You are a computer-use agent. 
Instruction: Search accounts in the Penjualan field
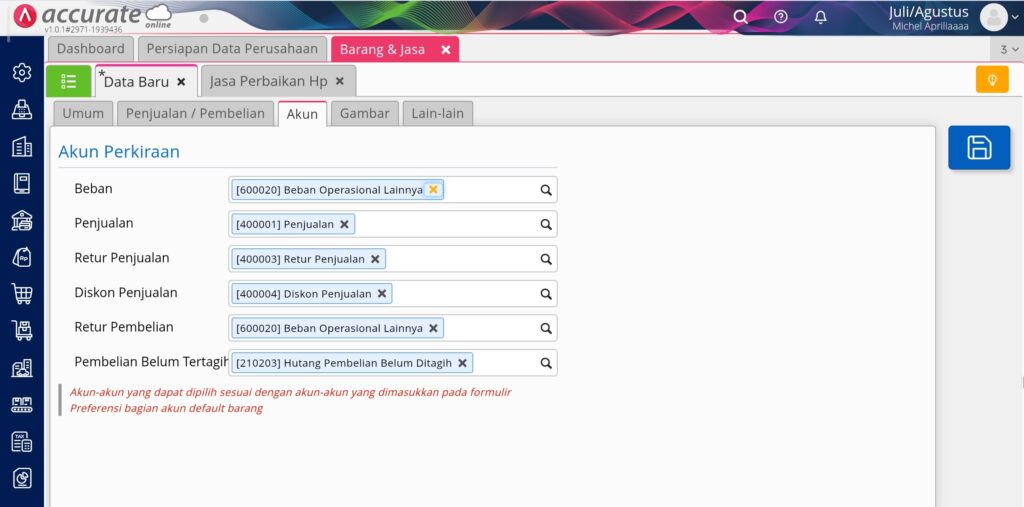point(546,224)
